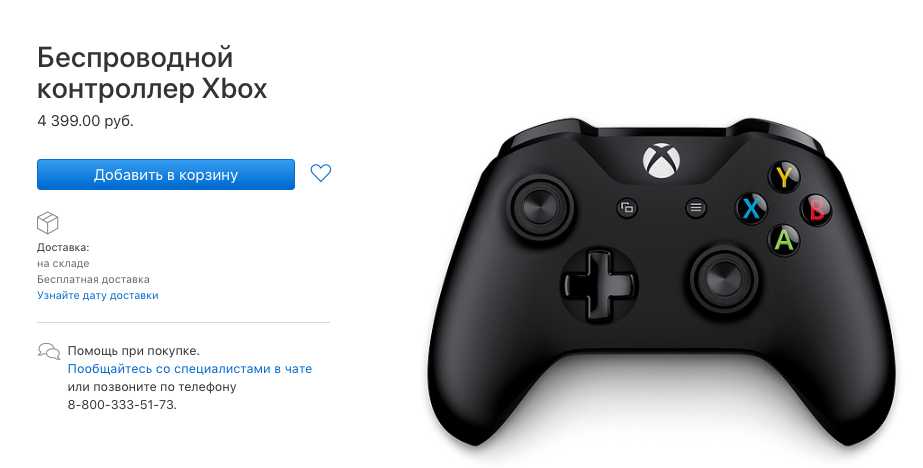Open the 'Пообщайтесь со специалистами в чате' link
Viewport: 923px width, 468px height.
click(x=190, y=369)
